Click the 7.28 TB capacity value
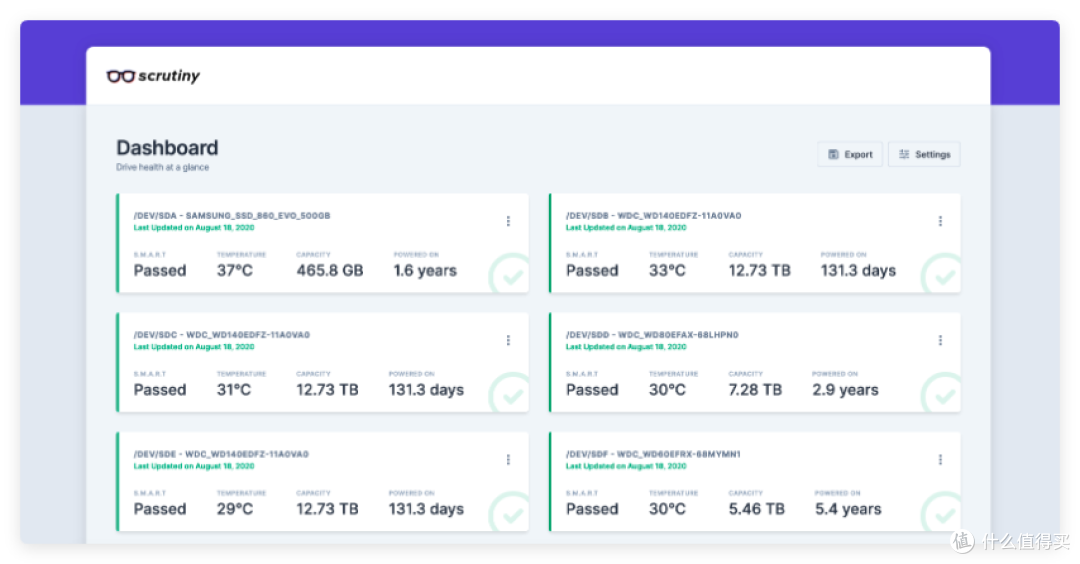1080x564 pixels. click(756, 390)
